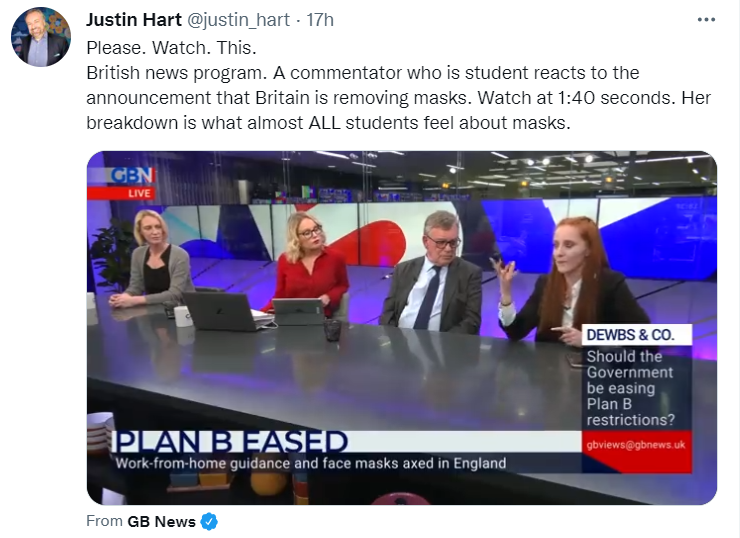Click the 17h tweet timestamp
The height and width of the screenshot is (538, 740).
click(x=320, y=20)
